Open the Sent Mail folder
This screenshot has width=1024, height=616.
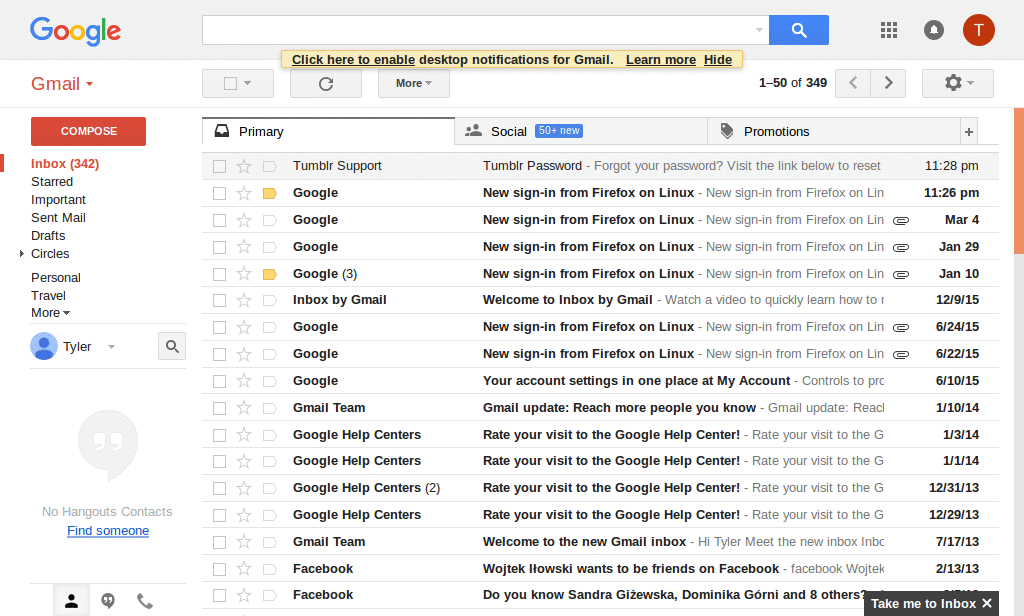[x=58, y=218]
